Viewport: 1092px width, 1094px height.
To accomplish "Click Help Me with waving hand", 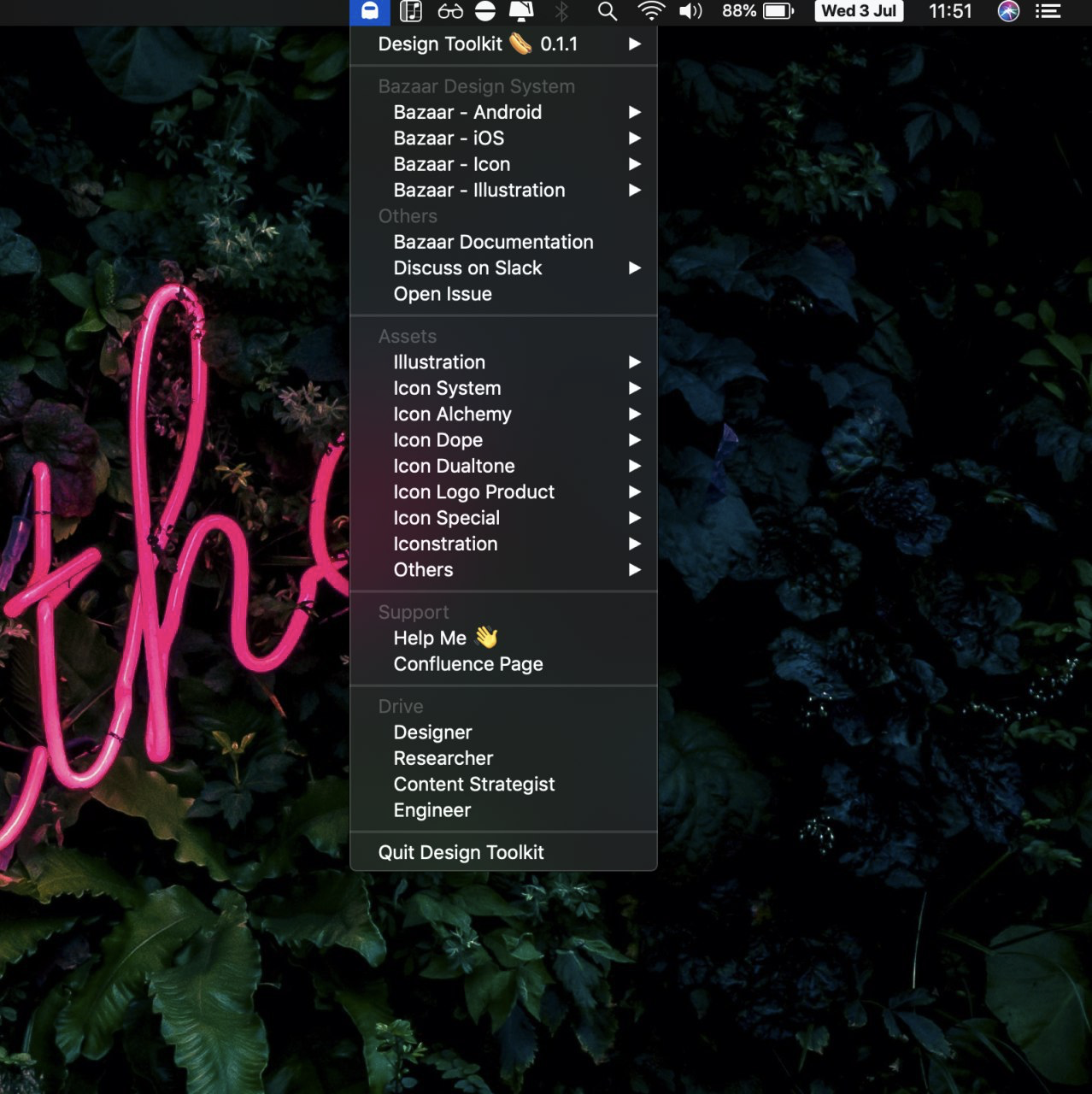I will [x=503, y=638].
